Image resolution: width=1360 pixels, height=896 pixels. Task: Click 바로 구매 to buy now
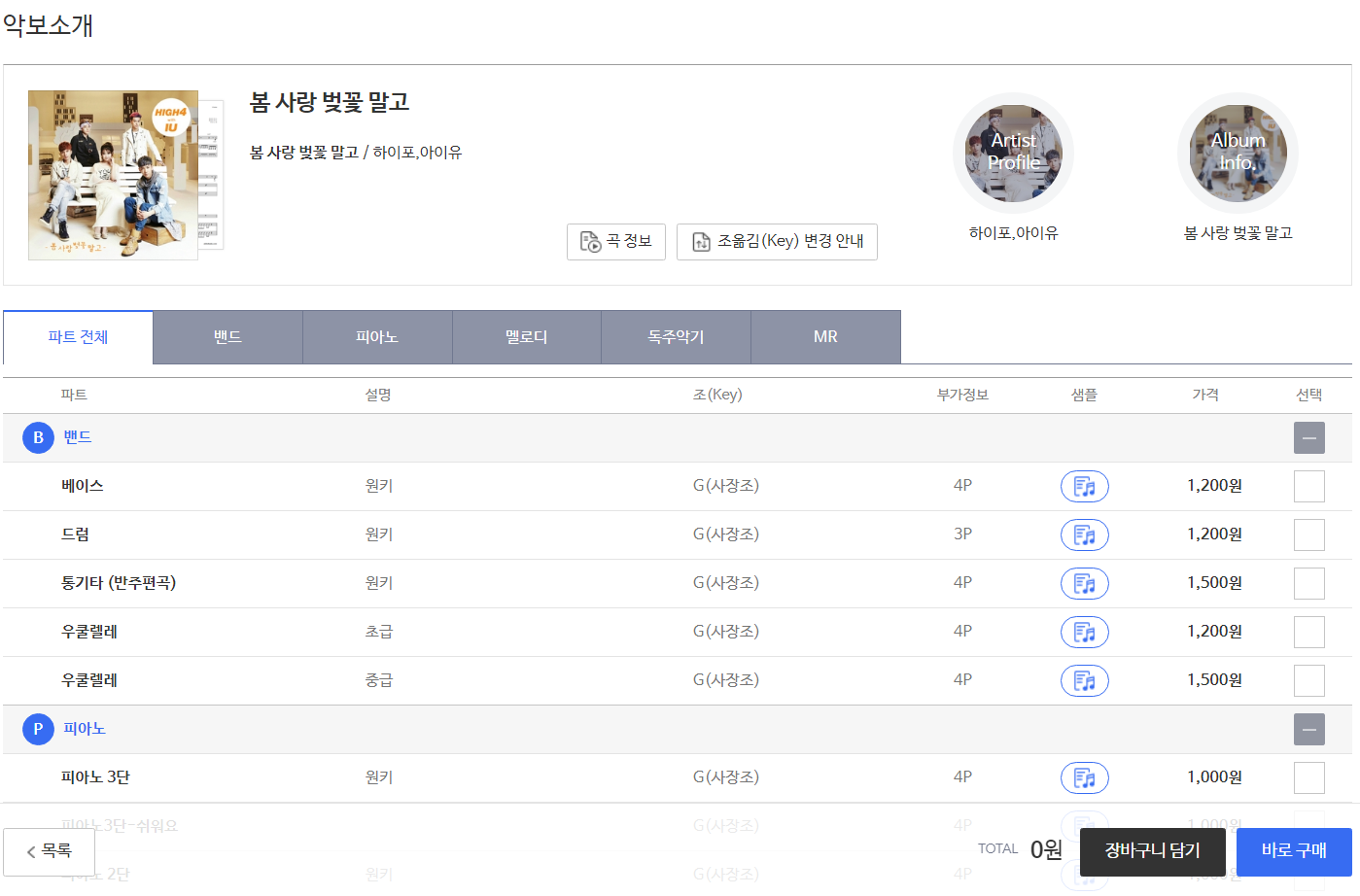1294,851
